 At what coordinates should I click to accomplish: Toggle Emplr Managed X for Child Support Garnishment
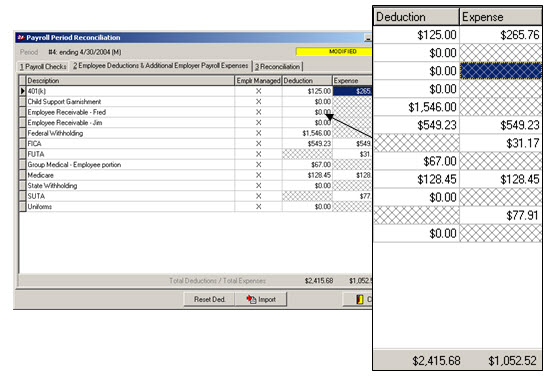259,102
